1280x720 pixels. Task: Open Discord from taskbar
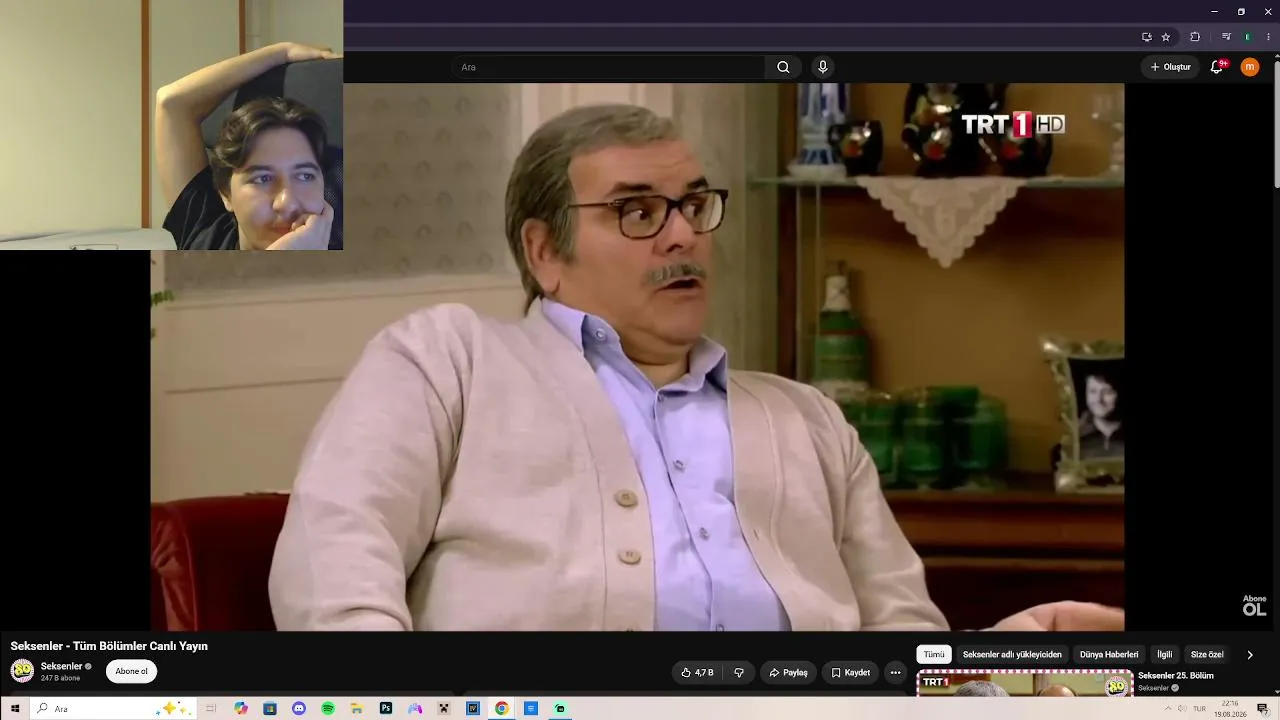point(299,709)
